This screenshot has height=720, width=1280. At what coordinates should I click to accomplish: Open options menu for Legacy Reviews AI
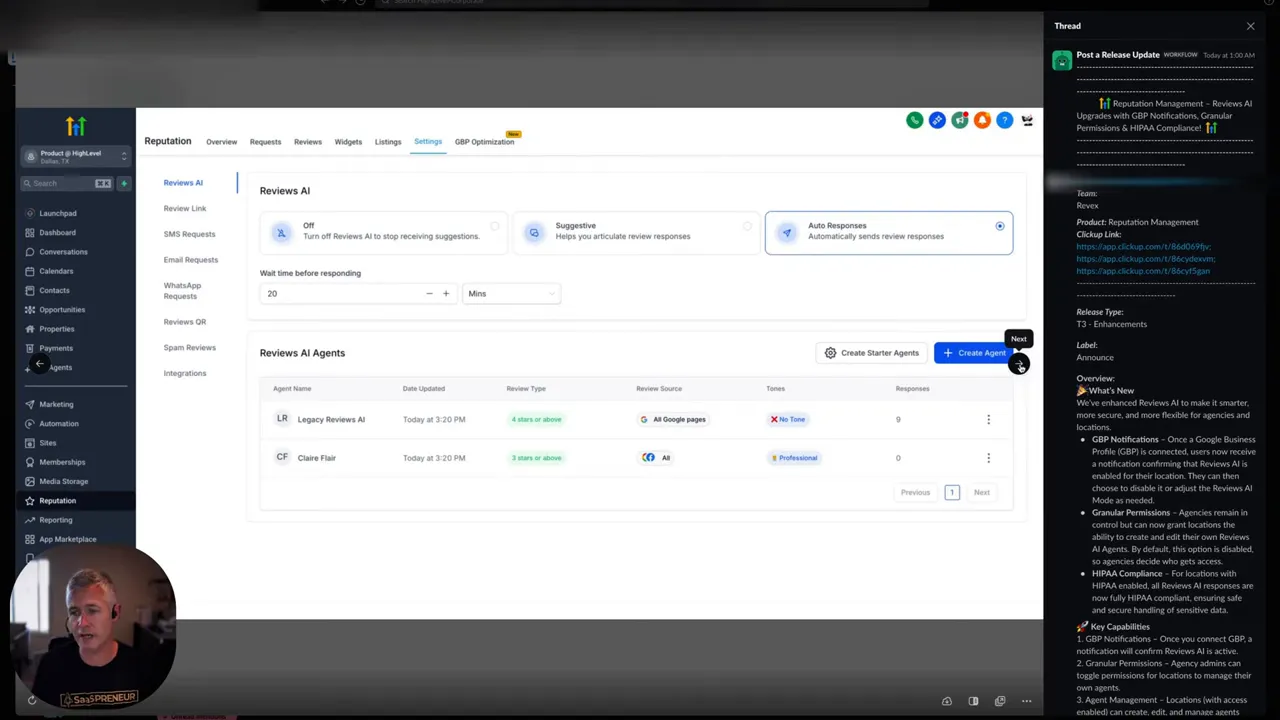[x=988, y=419]
